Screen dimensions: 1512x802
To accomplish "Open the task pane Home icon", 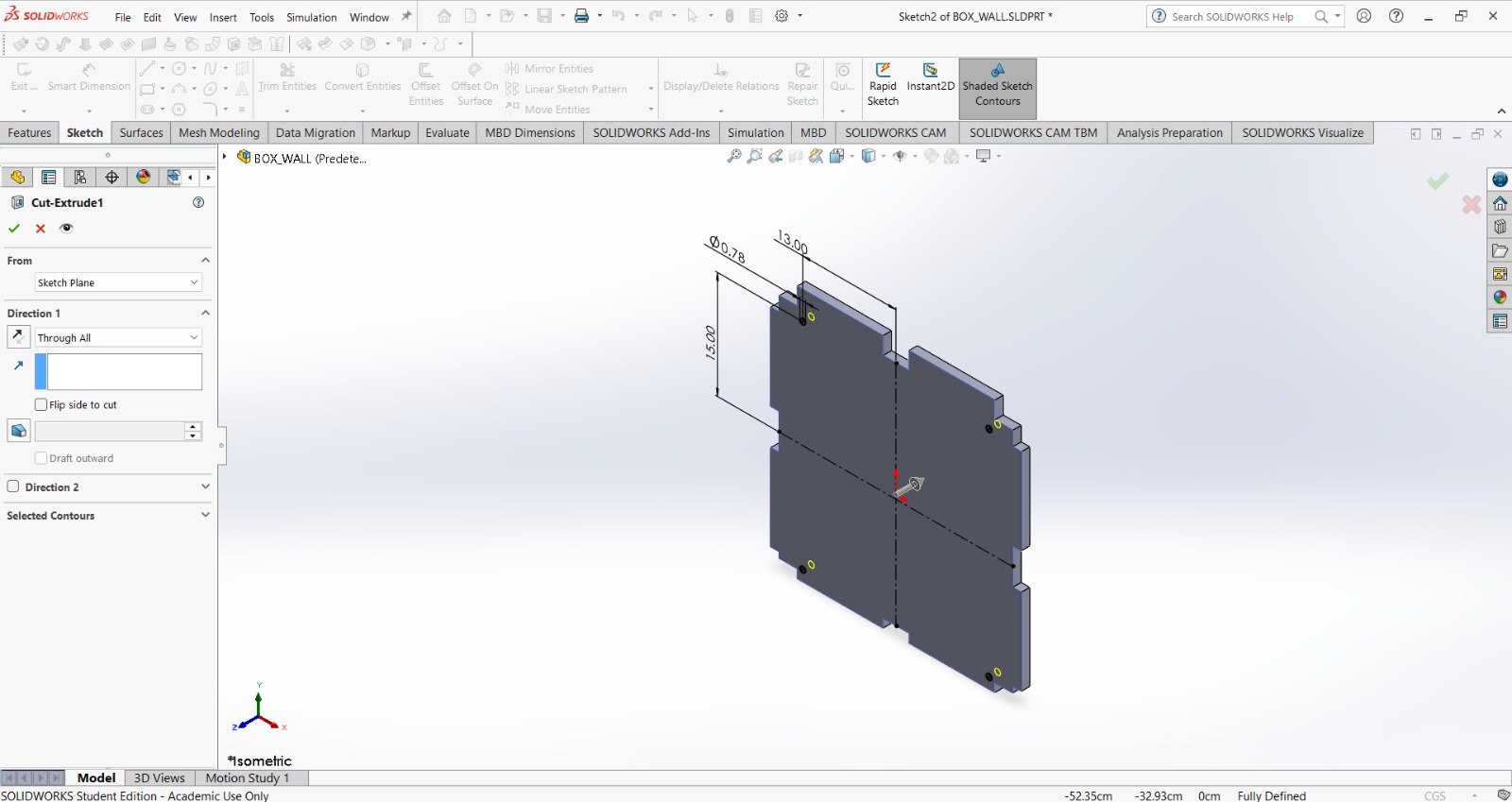I will point(1500,203).
